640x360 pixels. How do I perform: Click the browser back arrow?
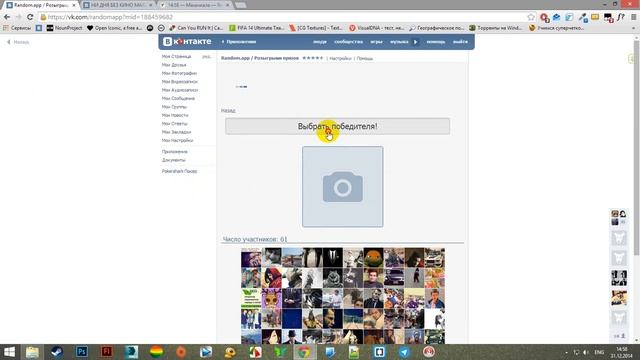click(7, 17)
